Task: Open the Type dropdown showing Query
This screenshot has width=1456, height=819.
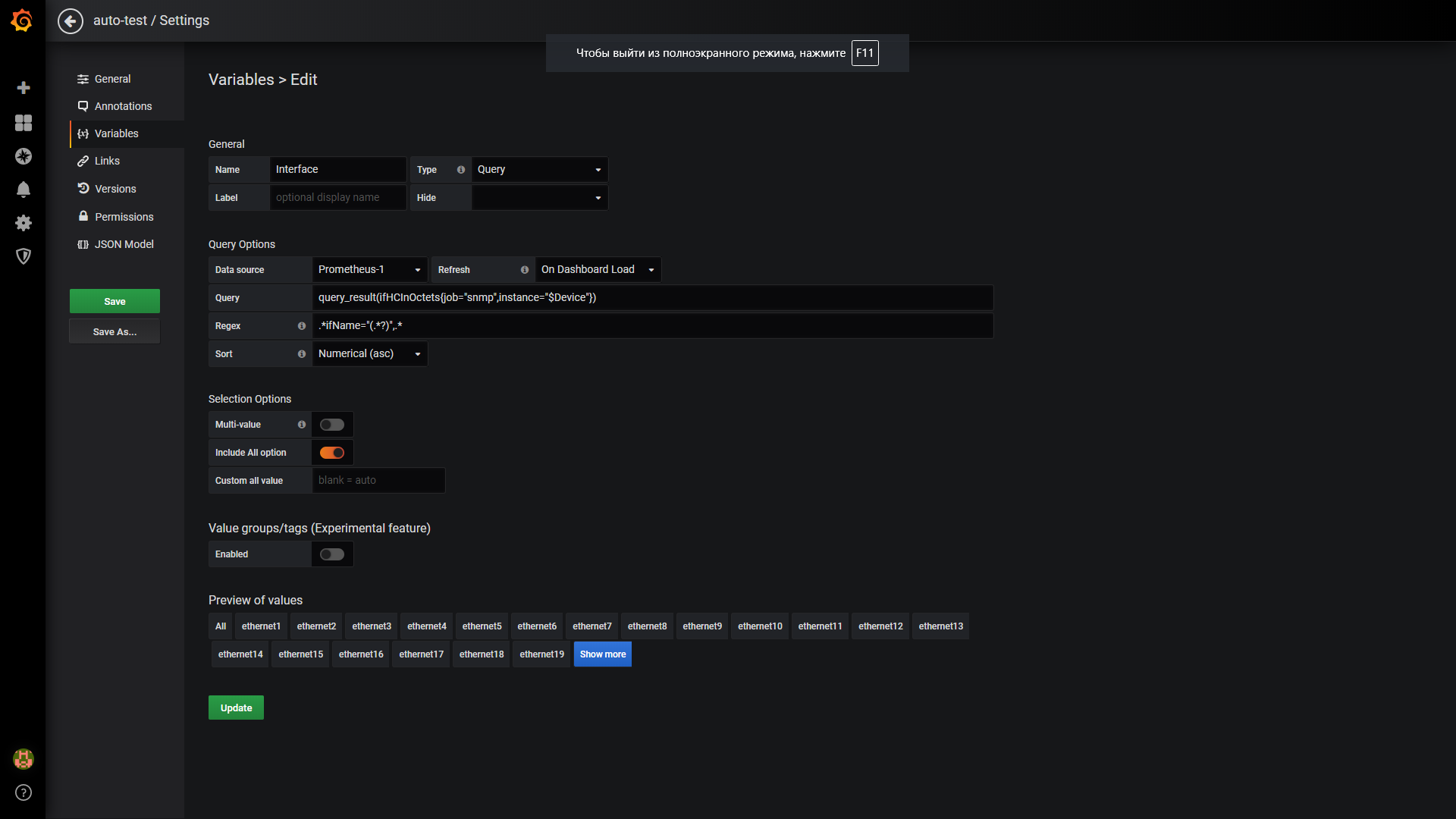Action: coord(538,170)
